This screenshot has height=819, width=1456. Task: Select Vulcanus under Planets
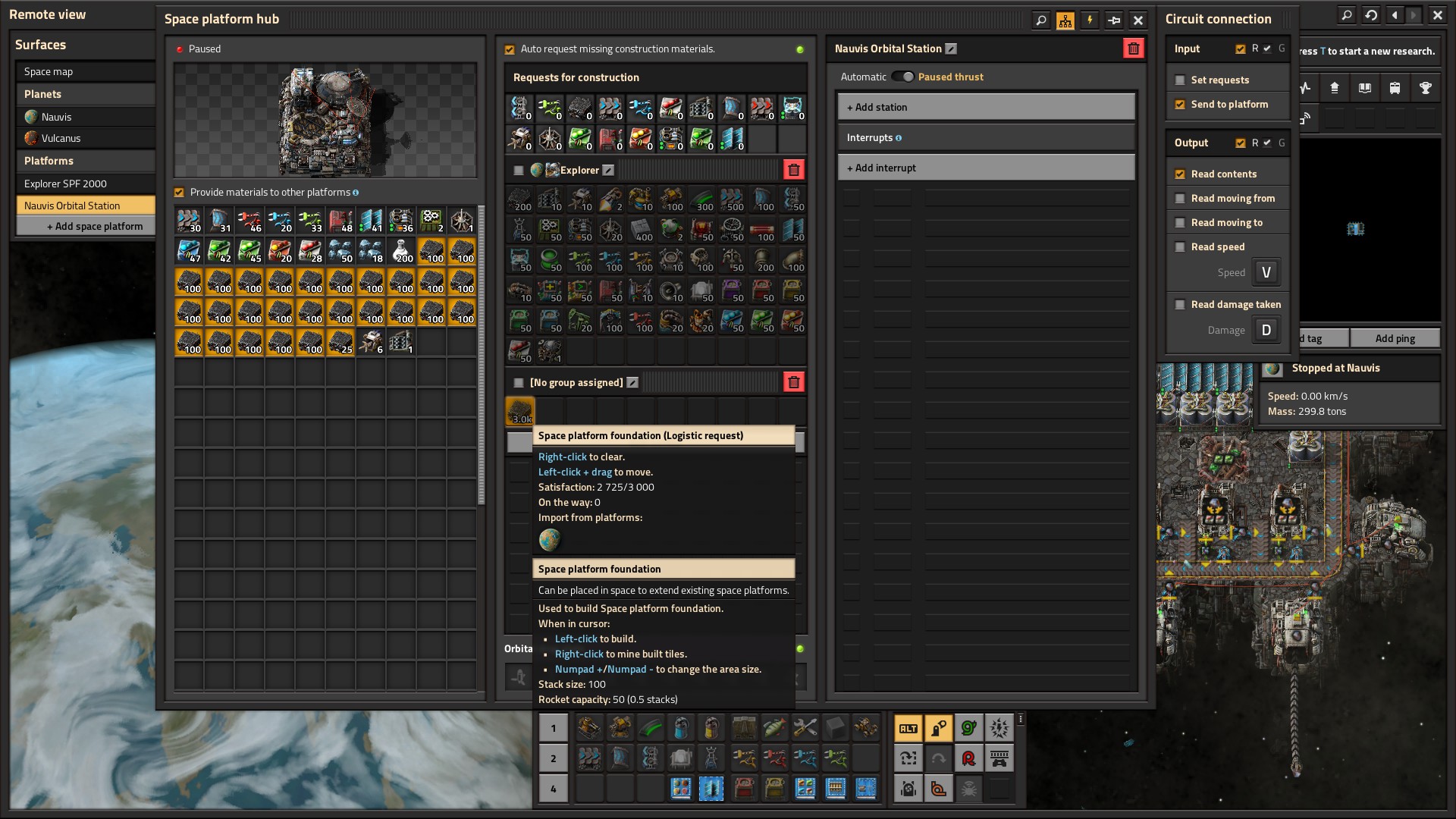pos(86,138)
